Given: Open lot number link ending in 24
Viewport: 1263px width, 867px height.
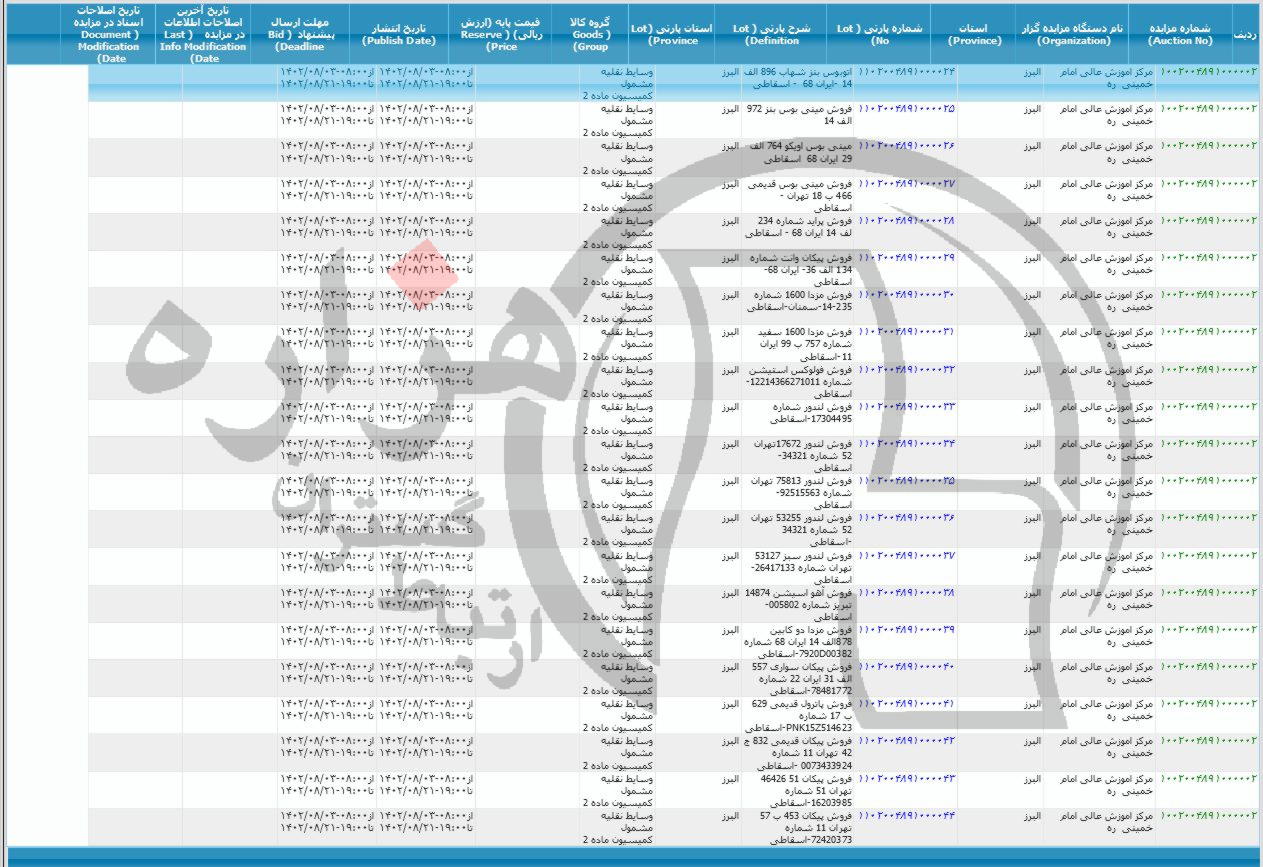Looking at the screenshot, I should [x=907, y=72].
